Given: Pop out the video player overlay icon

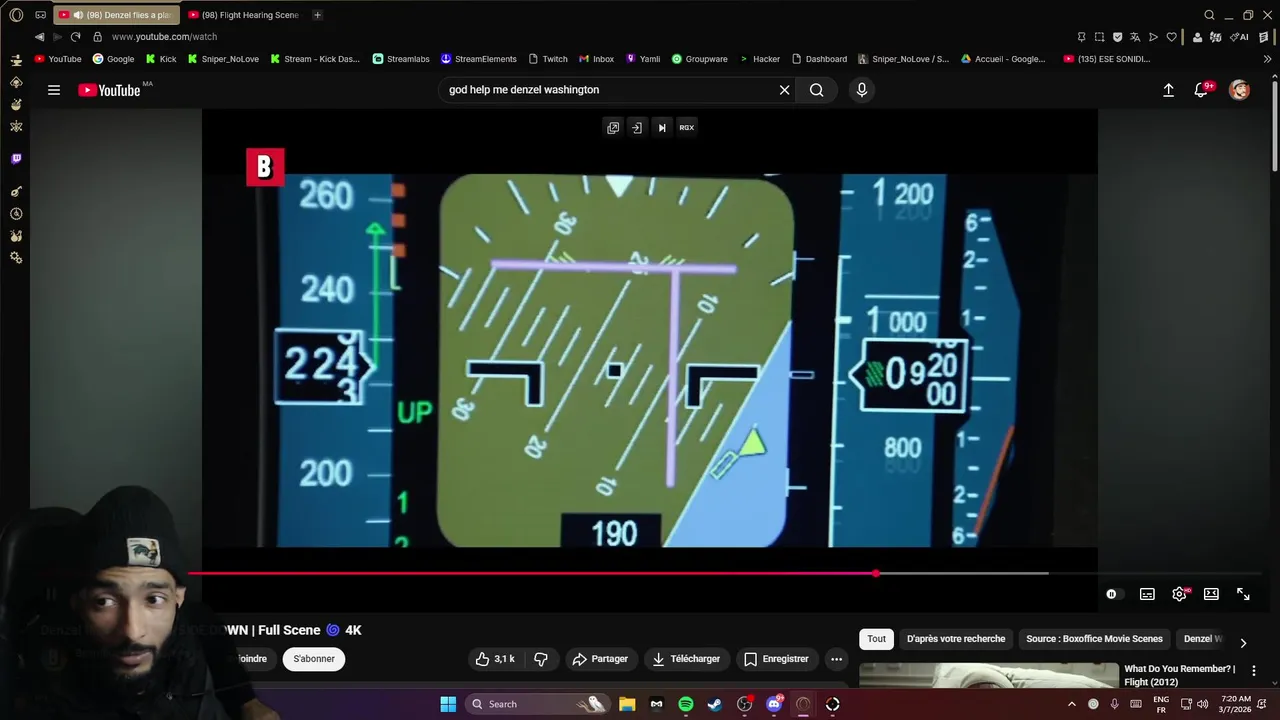Looking at the screenshot, I should pos(613,128).
